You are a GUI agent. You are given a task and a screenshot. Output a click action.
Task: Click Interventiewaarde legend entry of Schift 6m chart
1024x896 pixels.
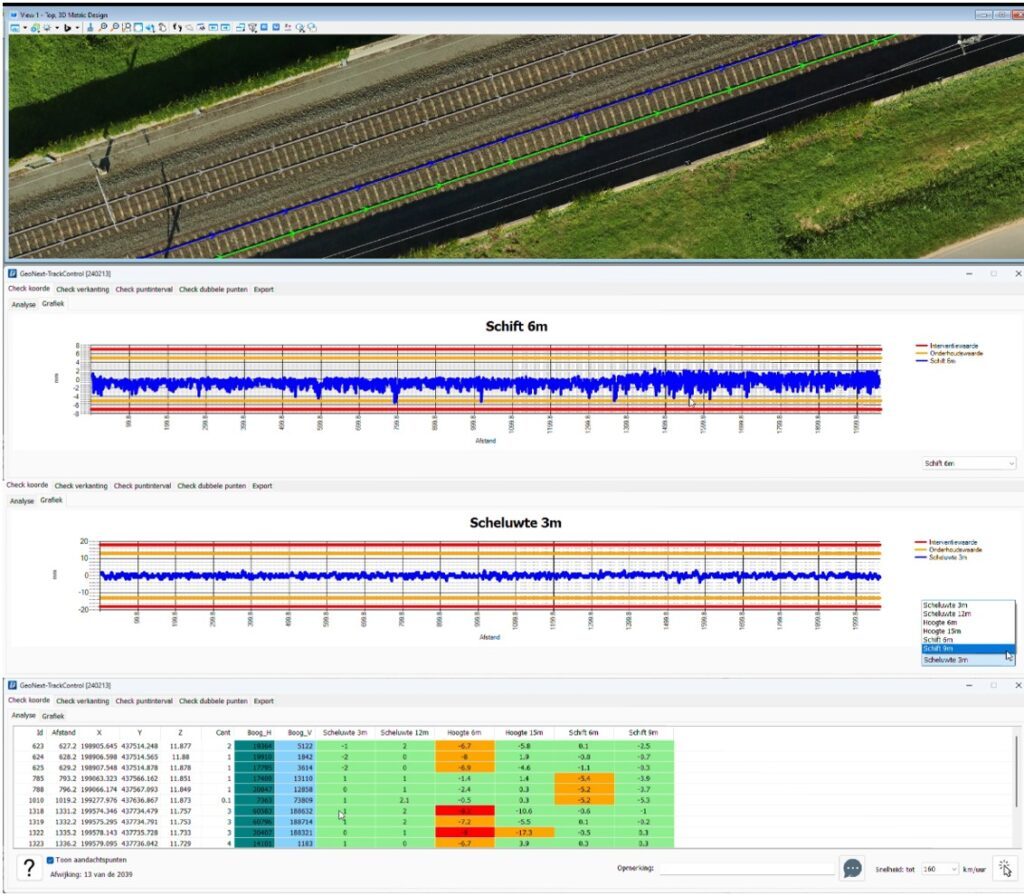tap(947, 346)
